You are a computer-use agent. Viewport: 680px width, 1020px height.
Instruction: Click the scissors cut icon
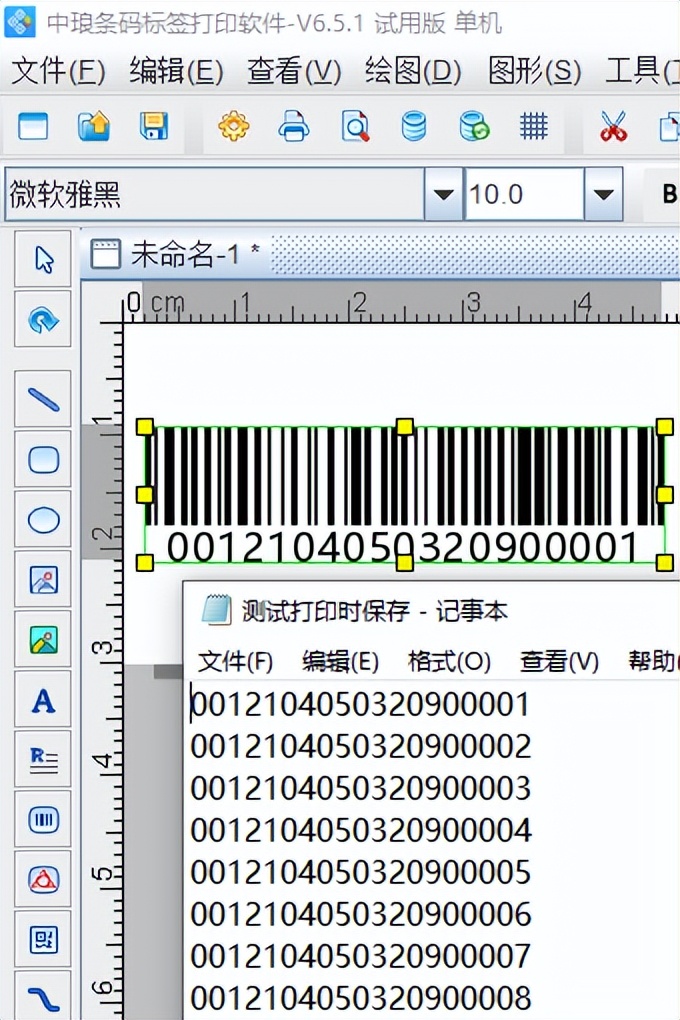(x=613, y=126)
